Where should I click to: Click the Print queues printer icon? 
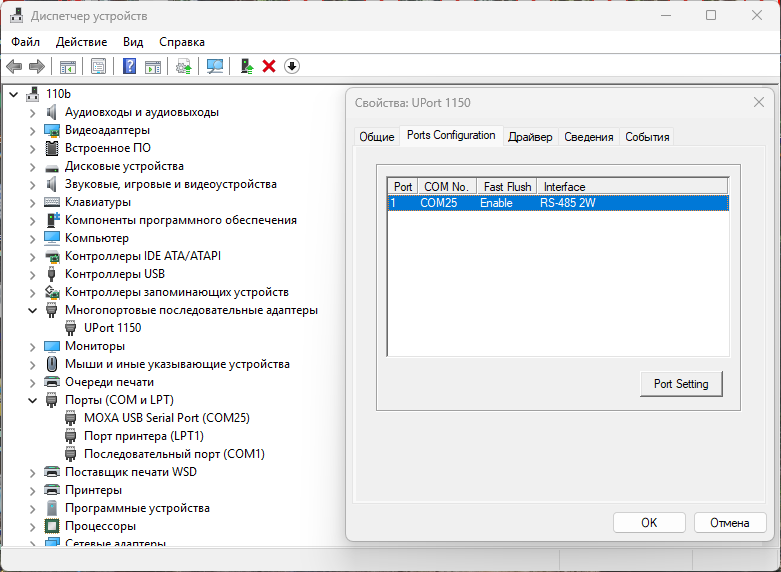click(52, 382)
